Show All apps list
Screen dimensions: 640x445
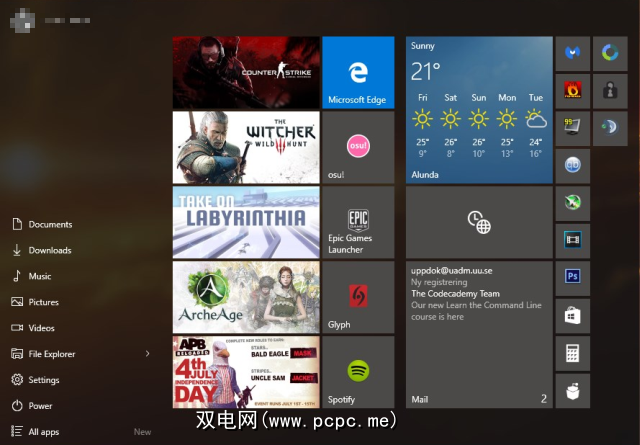click(x=35, y=432)
